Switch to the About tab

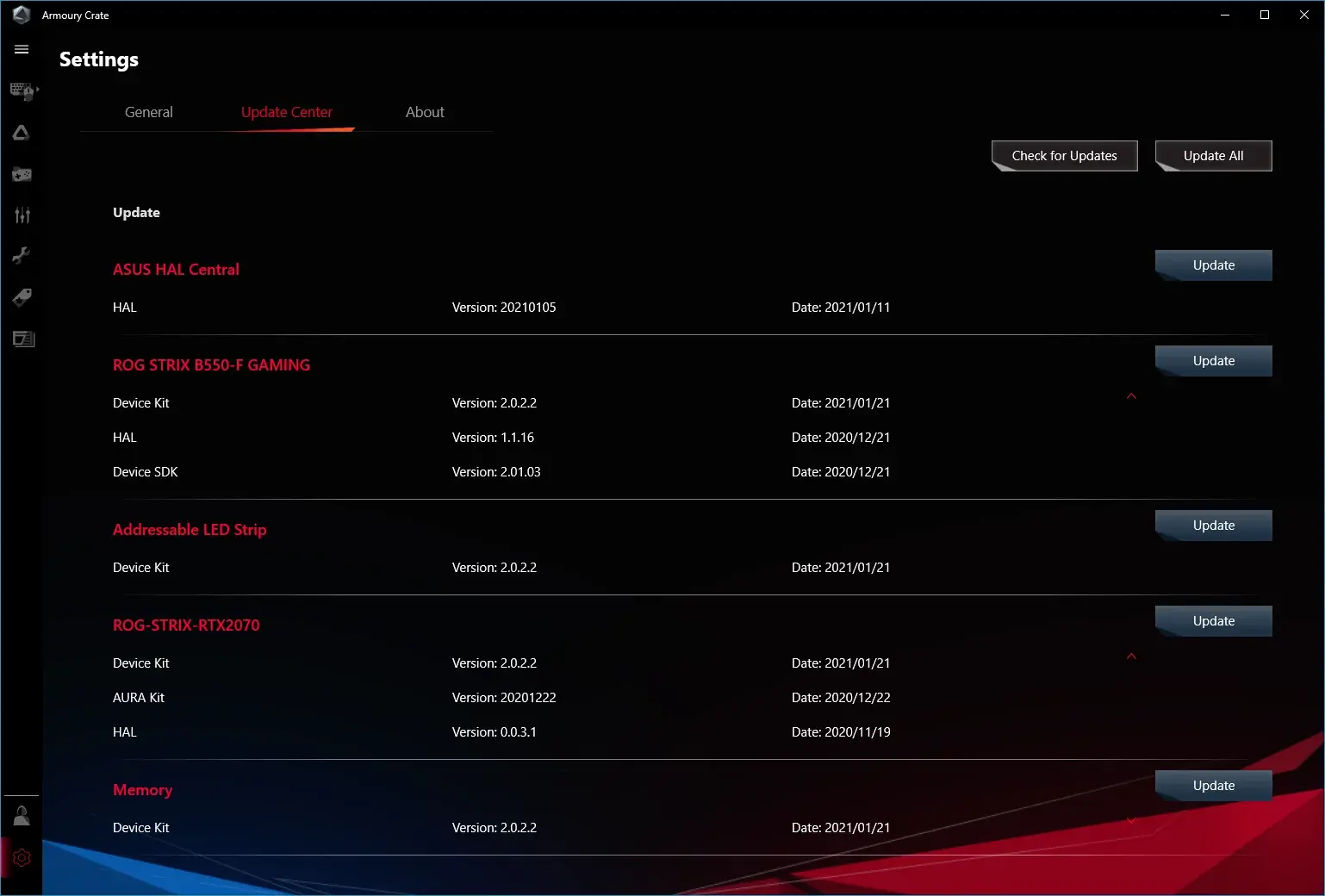pos(425,112)
